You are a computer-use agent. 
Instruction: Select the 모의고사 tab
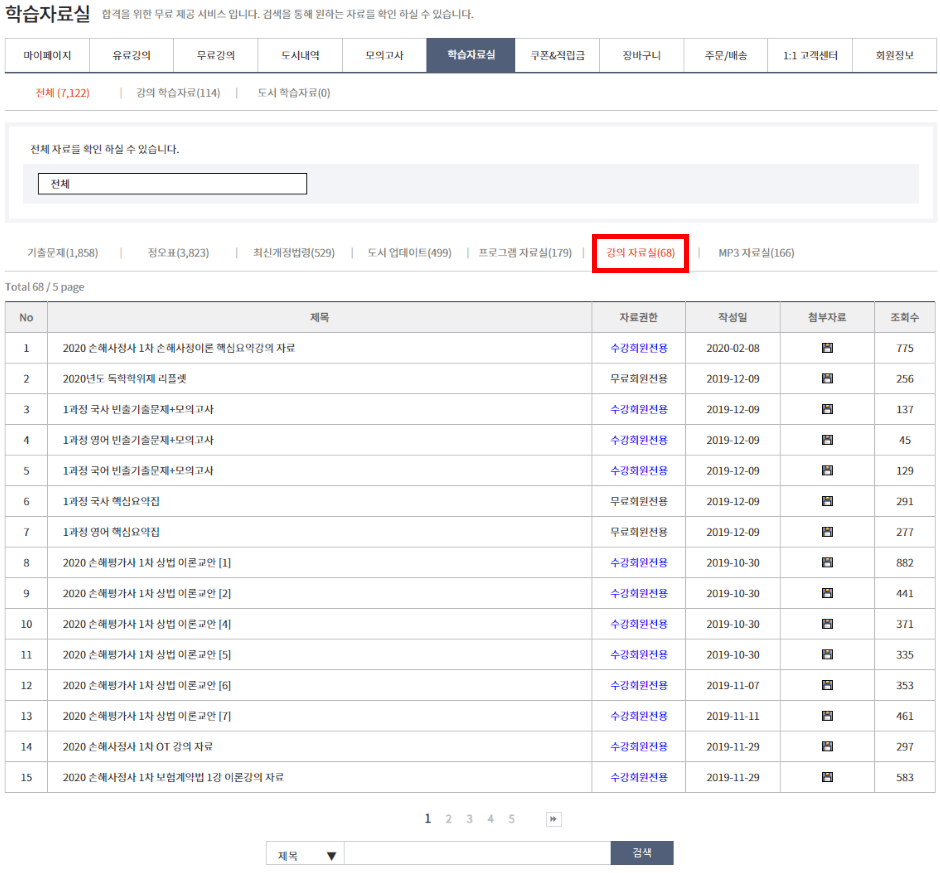click(x=384, y=55)
